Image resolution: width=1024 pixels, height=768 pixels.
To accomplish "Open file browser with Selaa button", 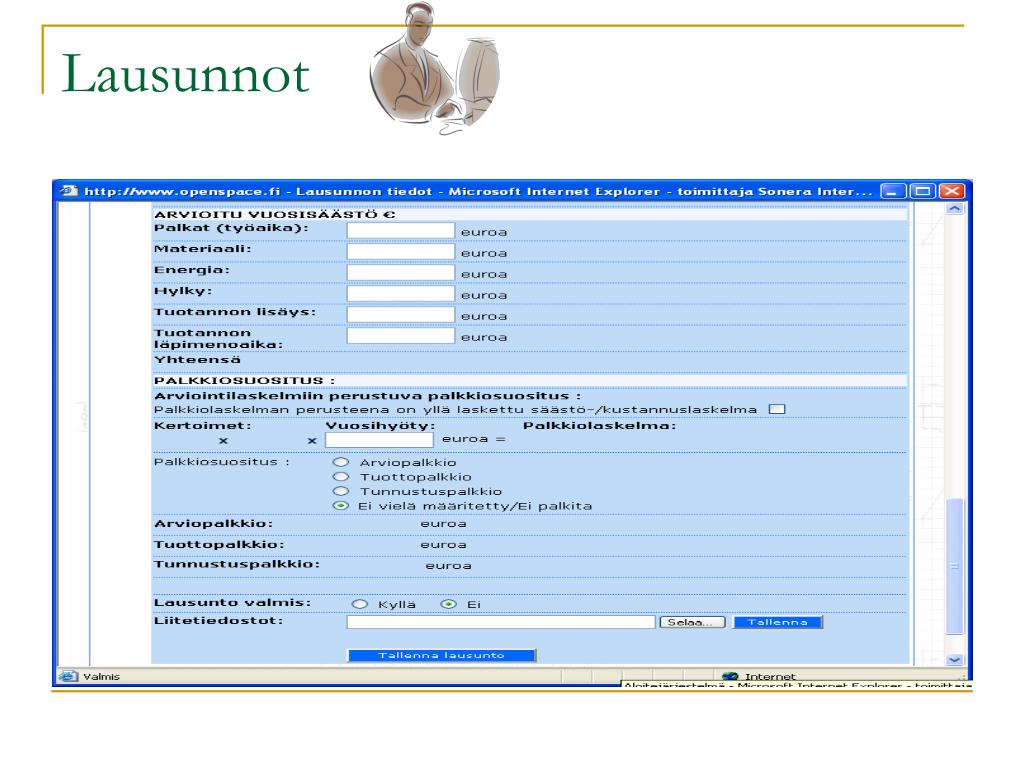I will click(x=692, y=622).
